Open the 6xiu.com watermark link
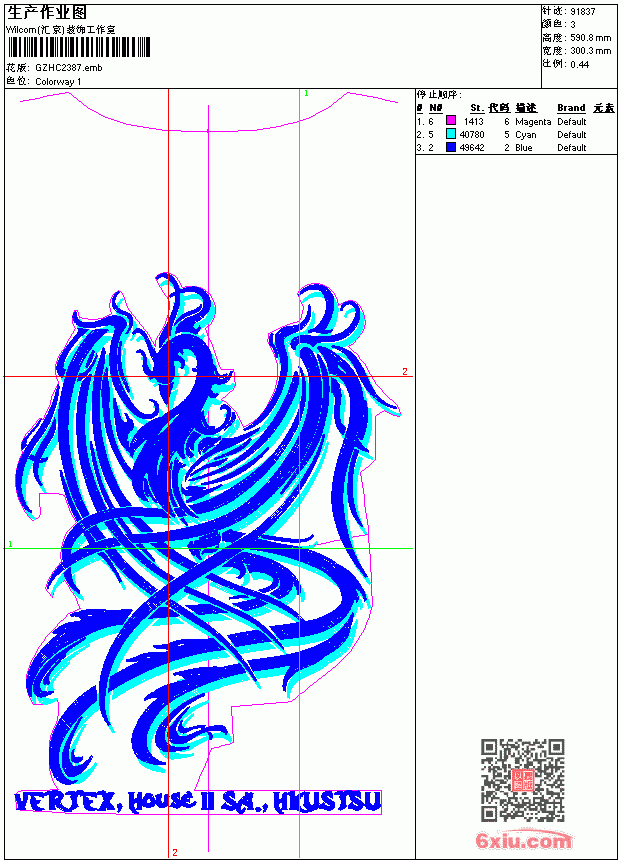The image size is (620, 860). point(523,840)
